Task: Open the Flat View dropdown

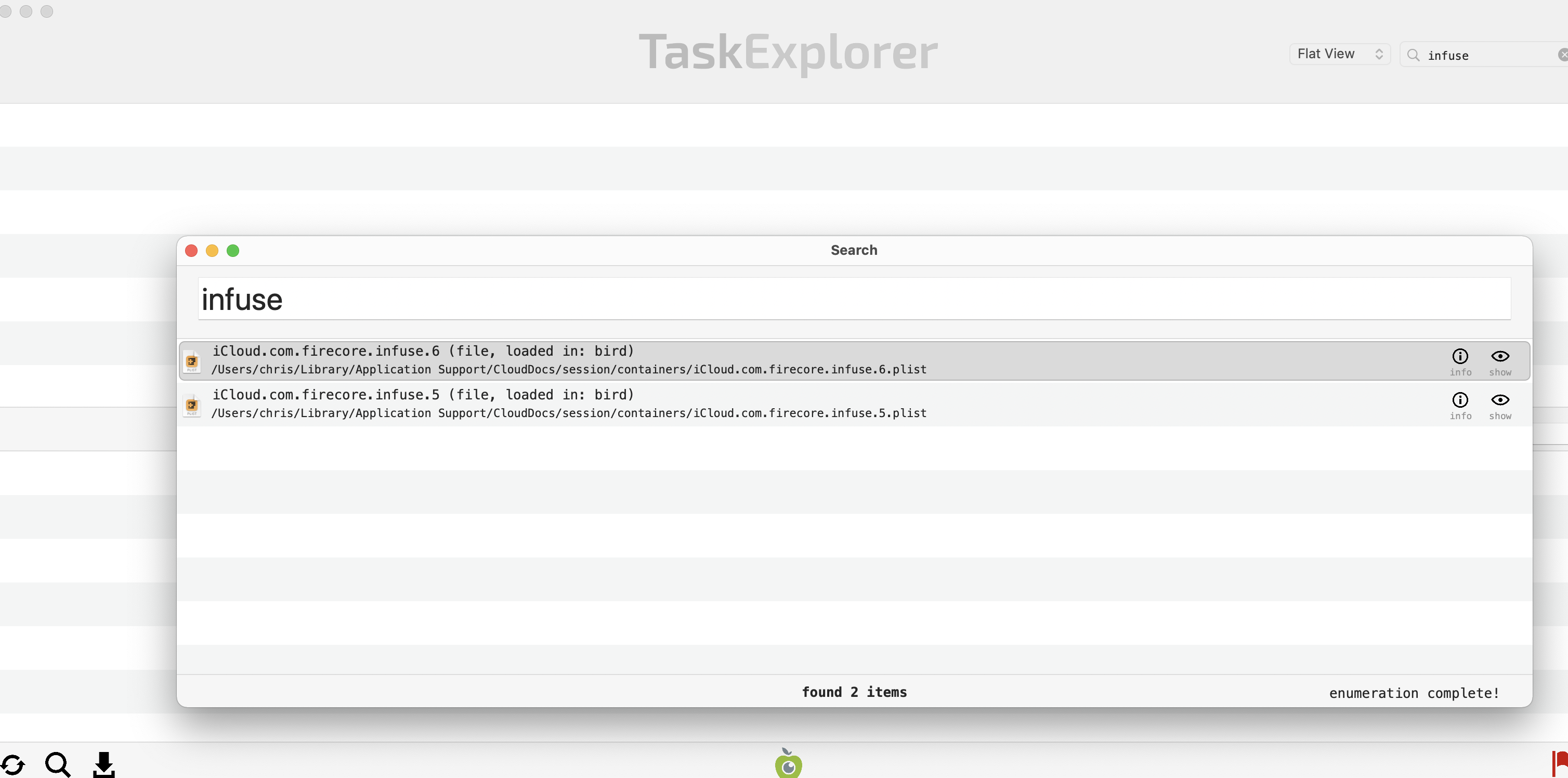Action: pyautogui.click(x=1340, y=54)
